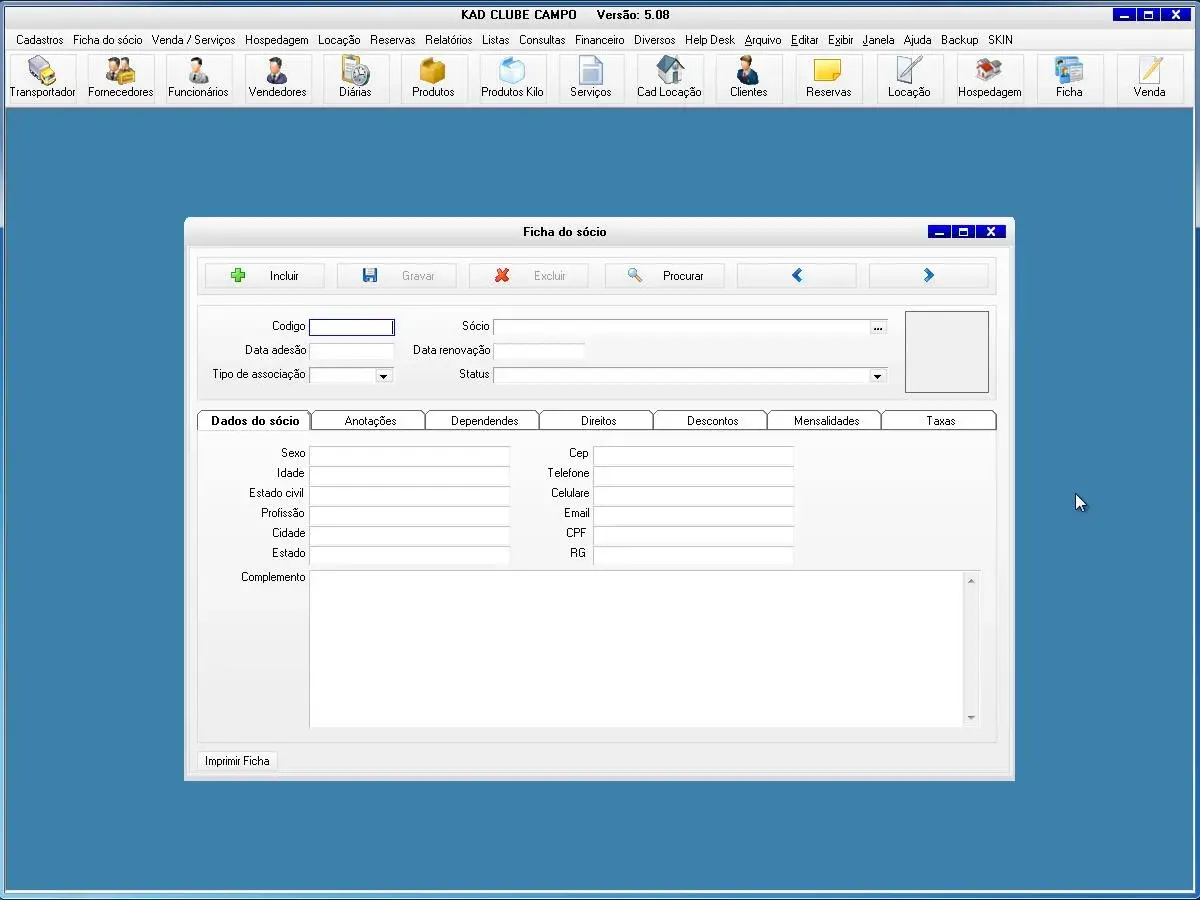This screenshot has width=1200, height=900.
Task: Open the Relatórios menu
Action: pos(448,40)
